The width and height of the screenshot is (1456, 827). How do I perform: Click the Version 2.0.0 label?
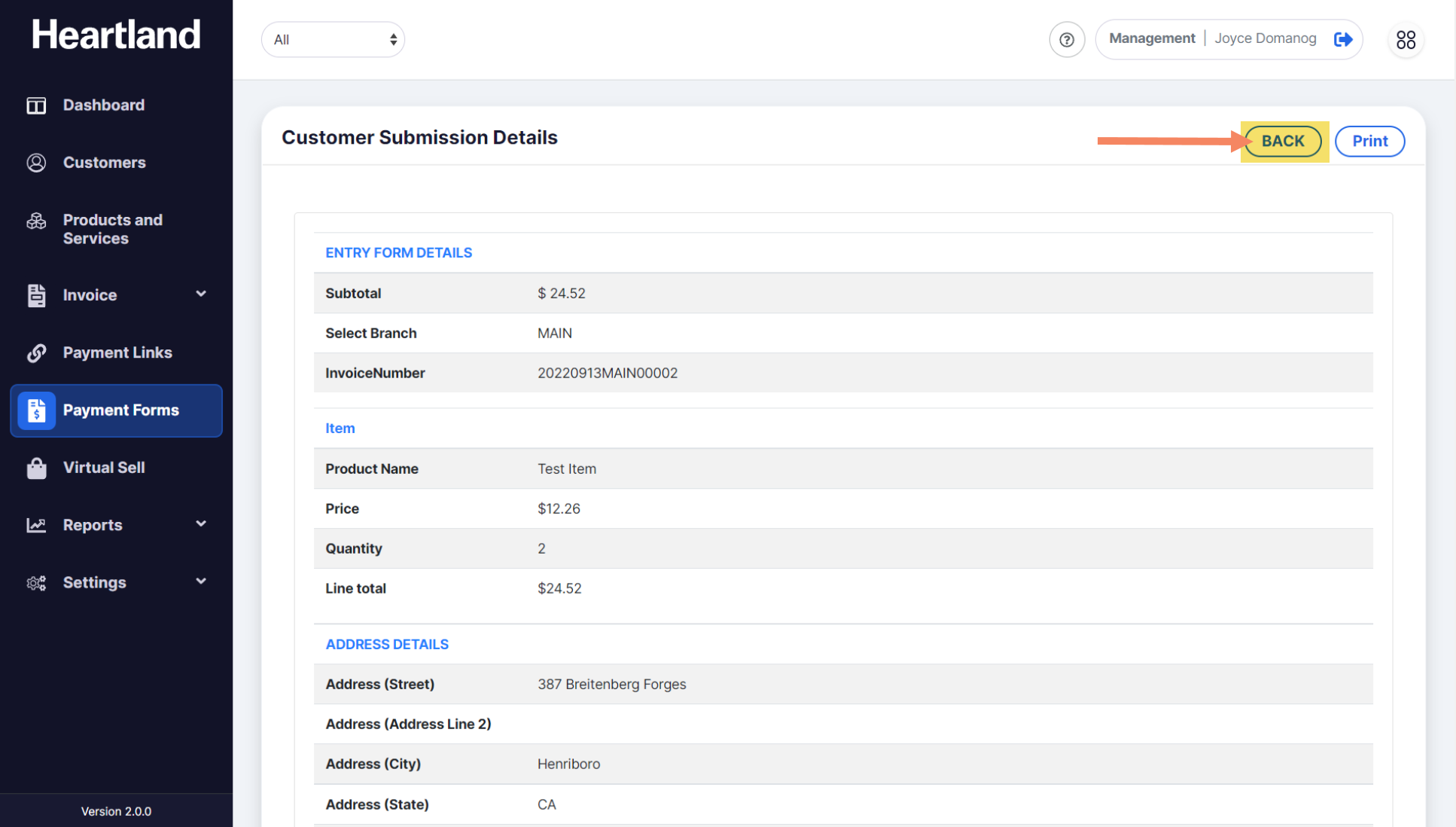[116, 811]
